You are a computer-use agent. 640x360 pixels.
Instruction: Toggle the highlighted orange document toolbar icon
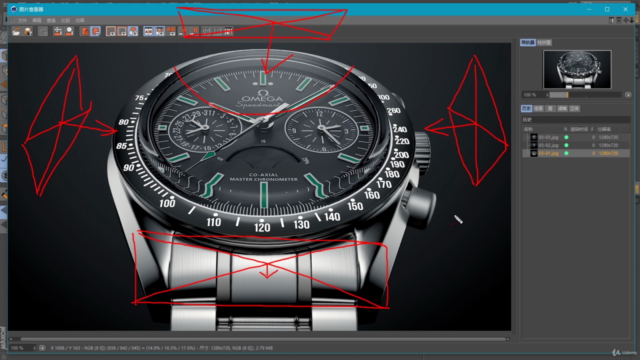pyautogui.click(x=96, y=31)
